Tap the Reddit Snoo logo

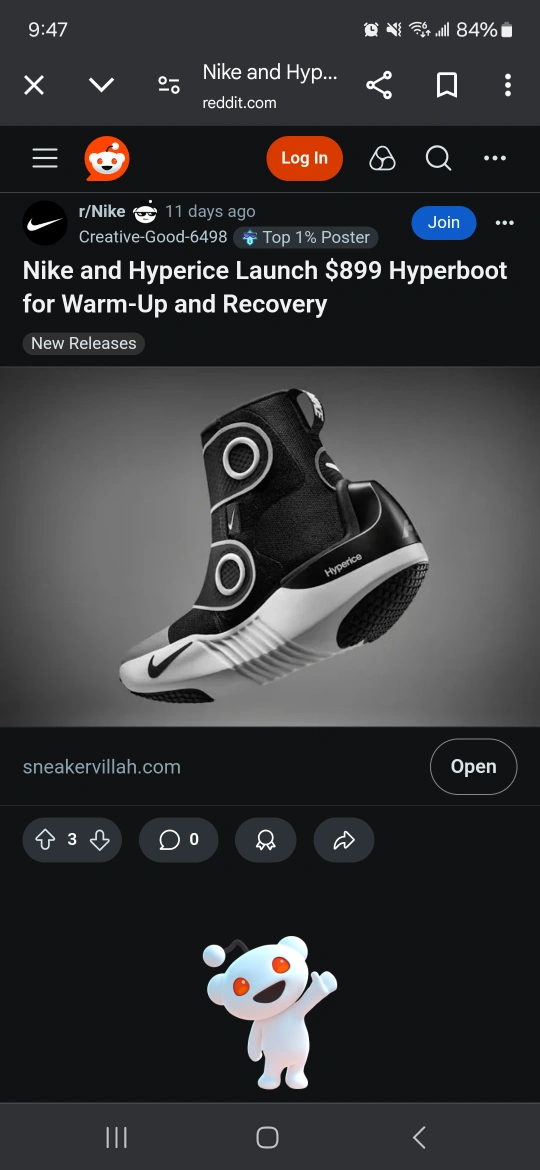click(107, 158)
